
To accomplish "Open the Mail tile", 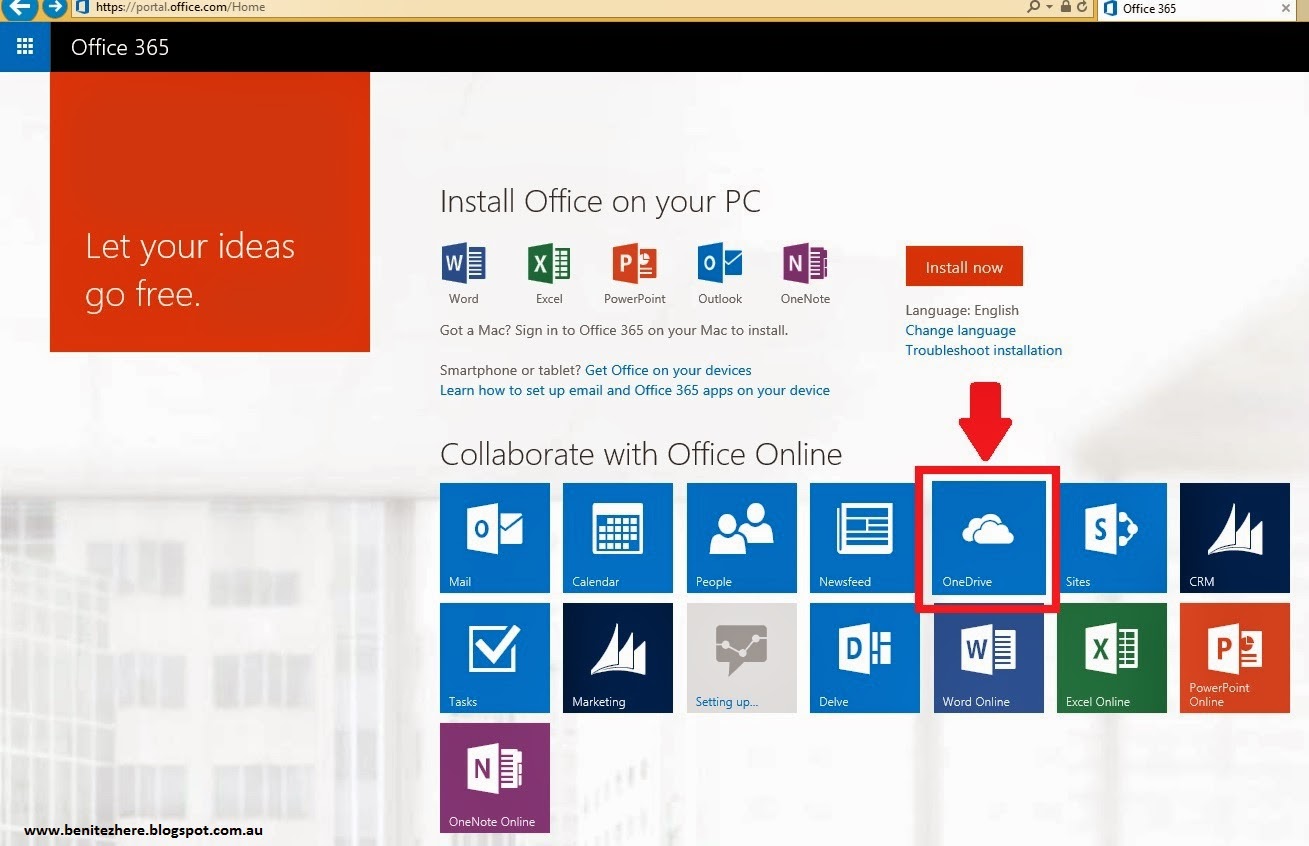I will [x=495, y=538].
